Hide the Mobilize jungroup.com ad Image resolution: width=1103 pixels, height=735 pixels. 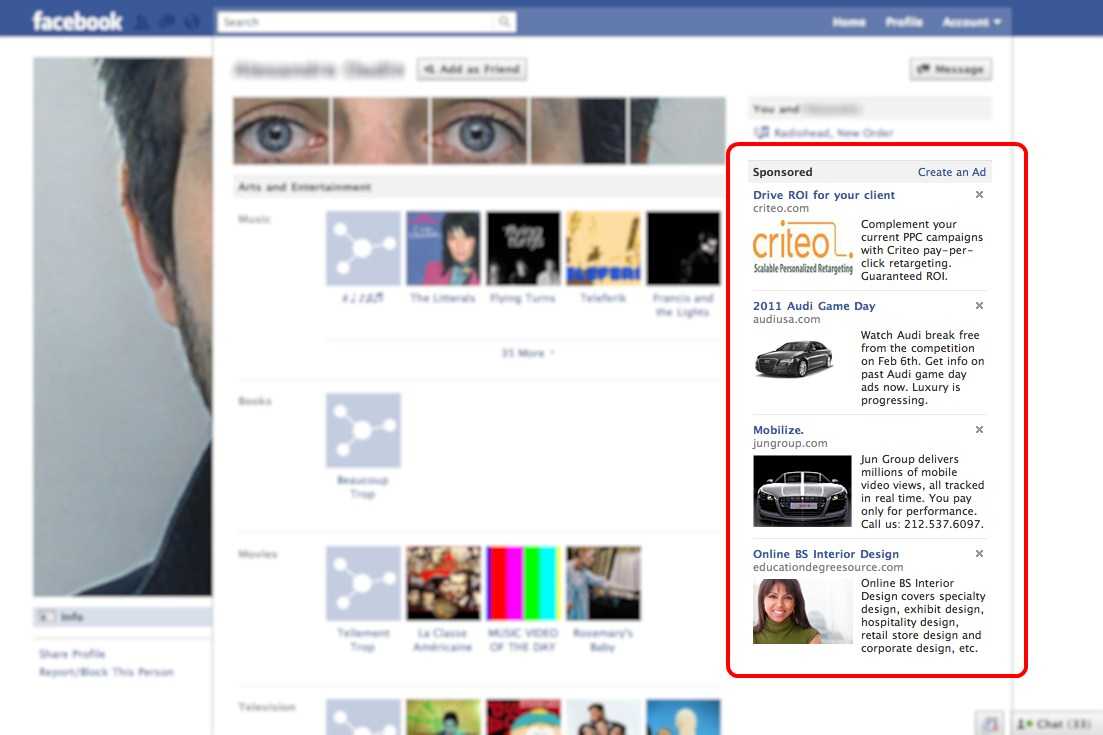point(979,430)
